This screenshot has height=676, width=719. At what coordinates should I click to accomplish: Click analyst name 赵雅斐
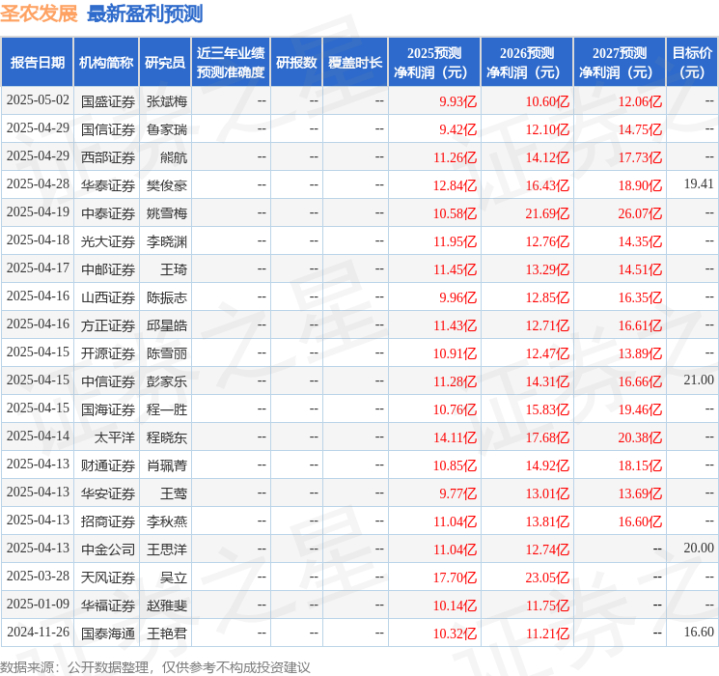pos(166,605)
